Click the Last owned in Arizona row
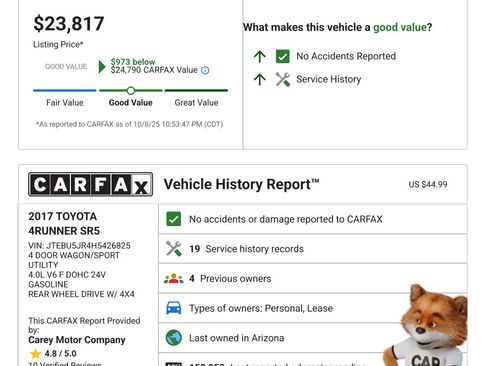The height and width of the screenshot is (366, 488). (313, 338)
